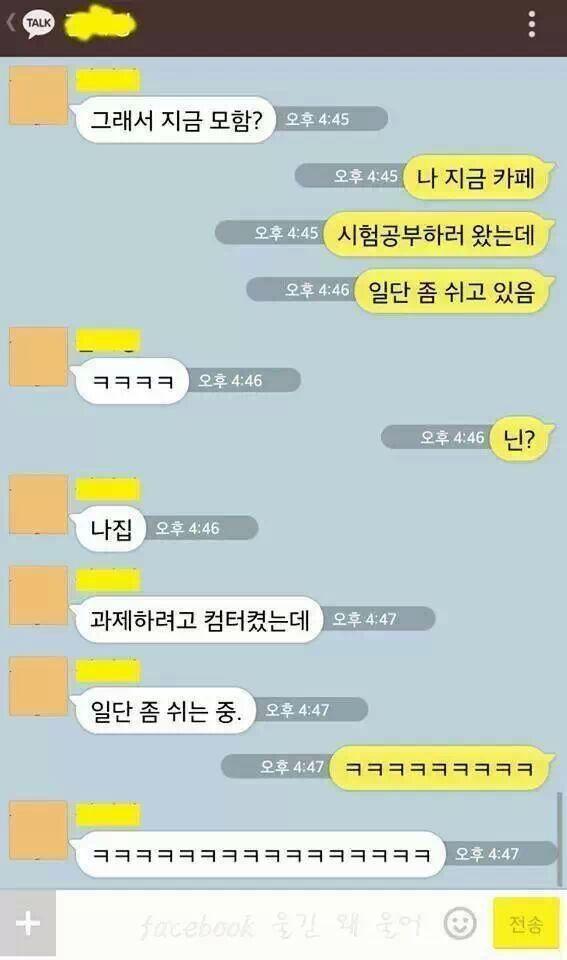Open the plus attachment button
567x960 pixels.
point(28,923)
